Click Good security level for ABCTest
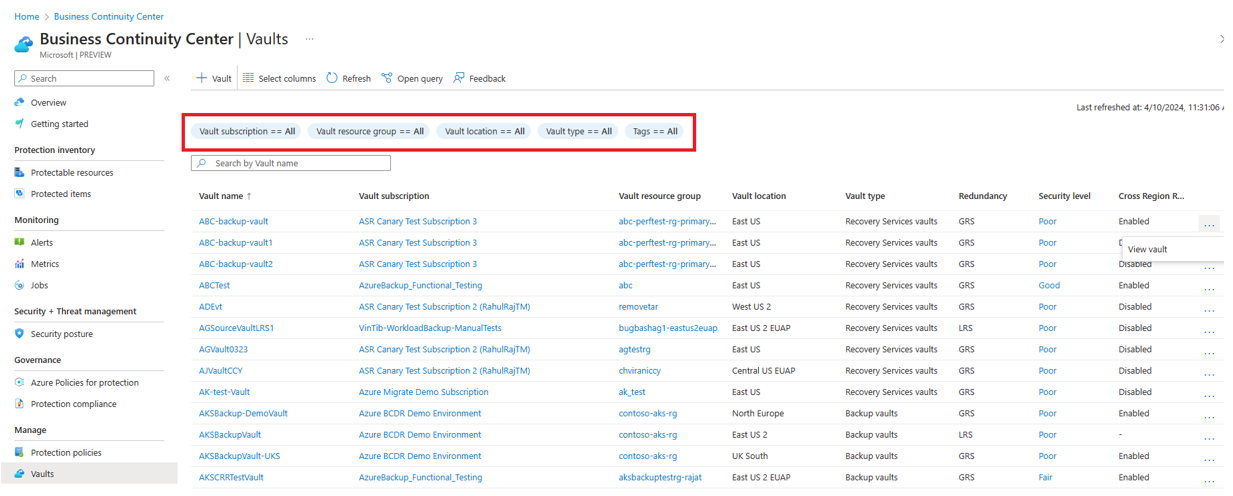 pyautogui.click(x=1049, y=285)
